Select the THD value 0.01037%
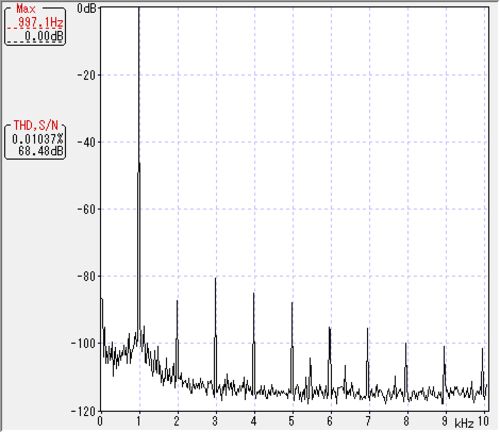 [37, 138]
